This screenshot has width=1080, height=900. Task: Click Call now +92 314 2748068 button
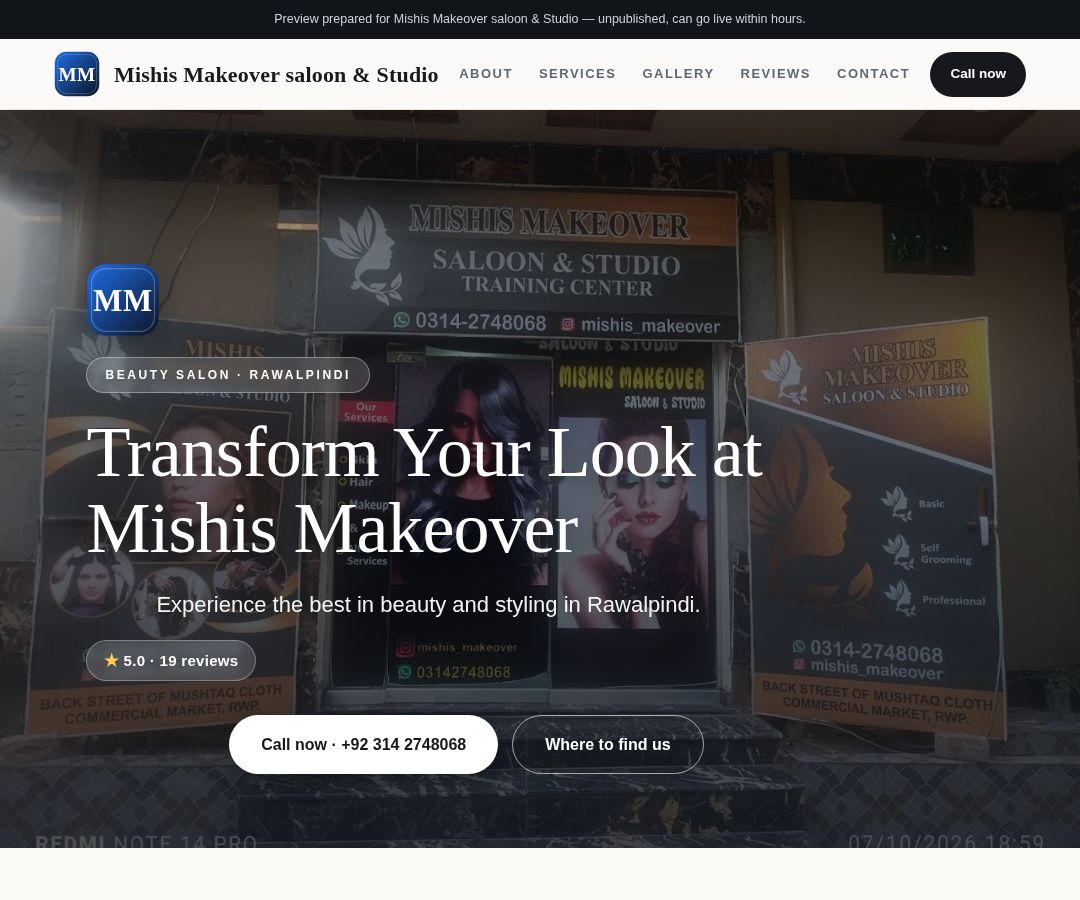[x=363, y=744]
